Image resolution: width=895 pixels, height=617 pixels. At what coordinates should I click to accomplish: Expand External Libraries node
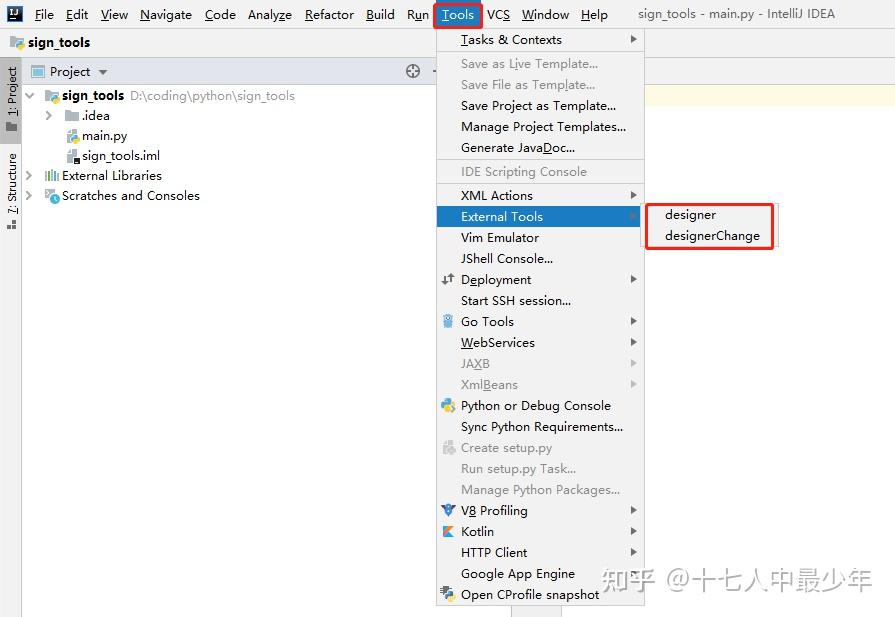click(29, 175)
